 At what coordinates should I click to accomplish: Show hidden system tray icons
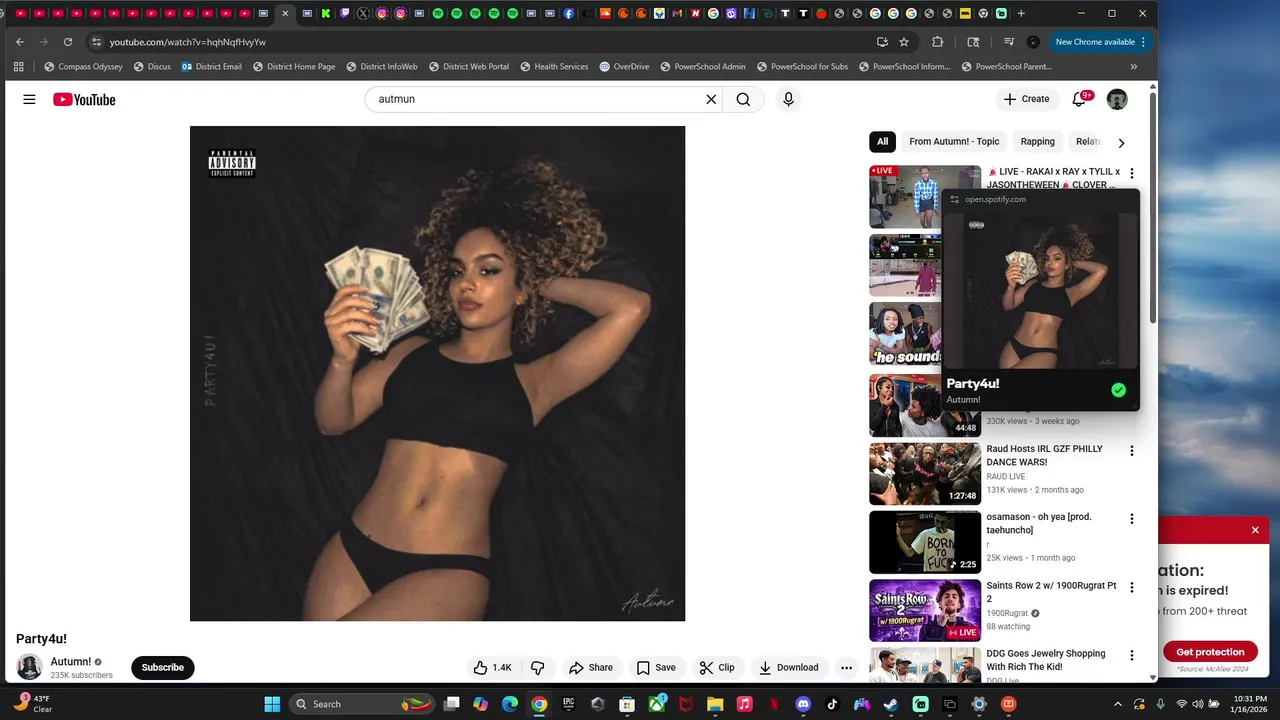click(x=1118, y=704)
